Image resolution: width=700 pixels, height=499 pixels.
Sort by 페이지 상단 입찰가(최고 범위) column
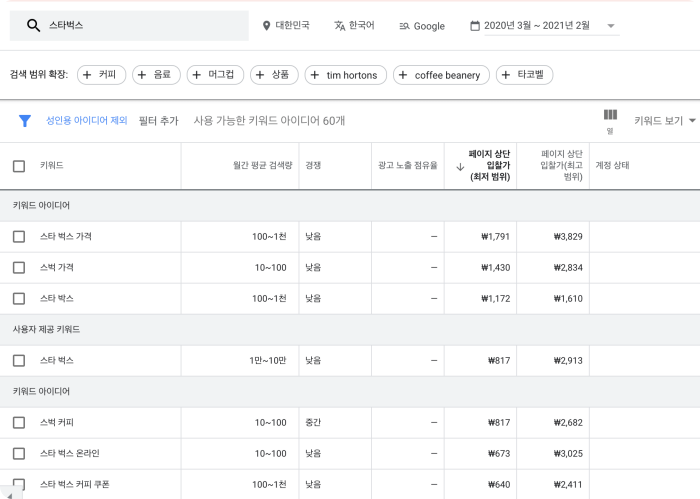pyautogui.click(x=561, y=165)
